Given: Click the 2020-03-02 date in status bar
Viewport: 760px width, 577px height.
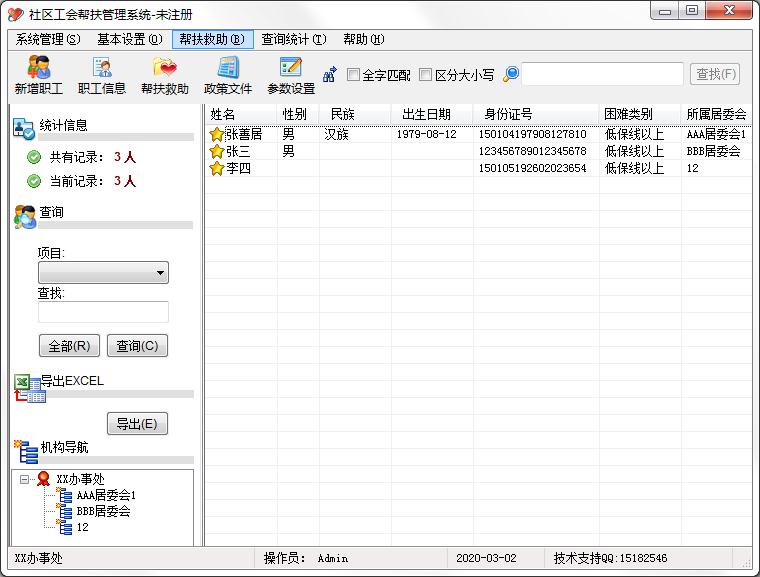Looking at the screenshot, I should pos(486,558).
